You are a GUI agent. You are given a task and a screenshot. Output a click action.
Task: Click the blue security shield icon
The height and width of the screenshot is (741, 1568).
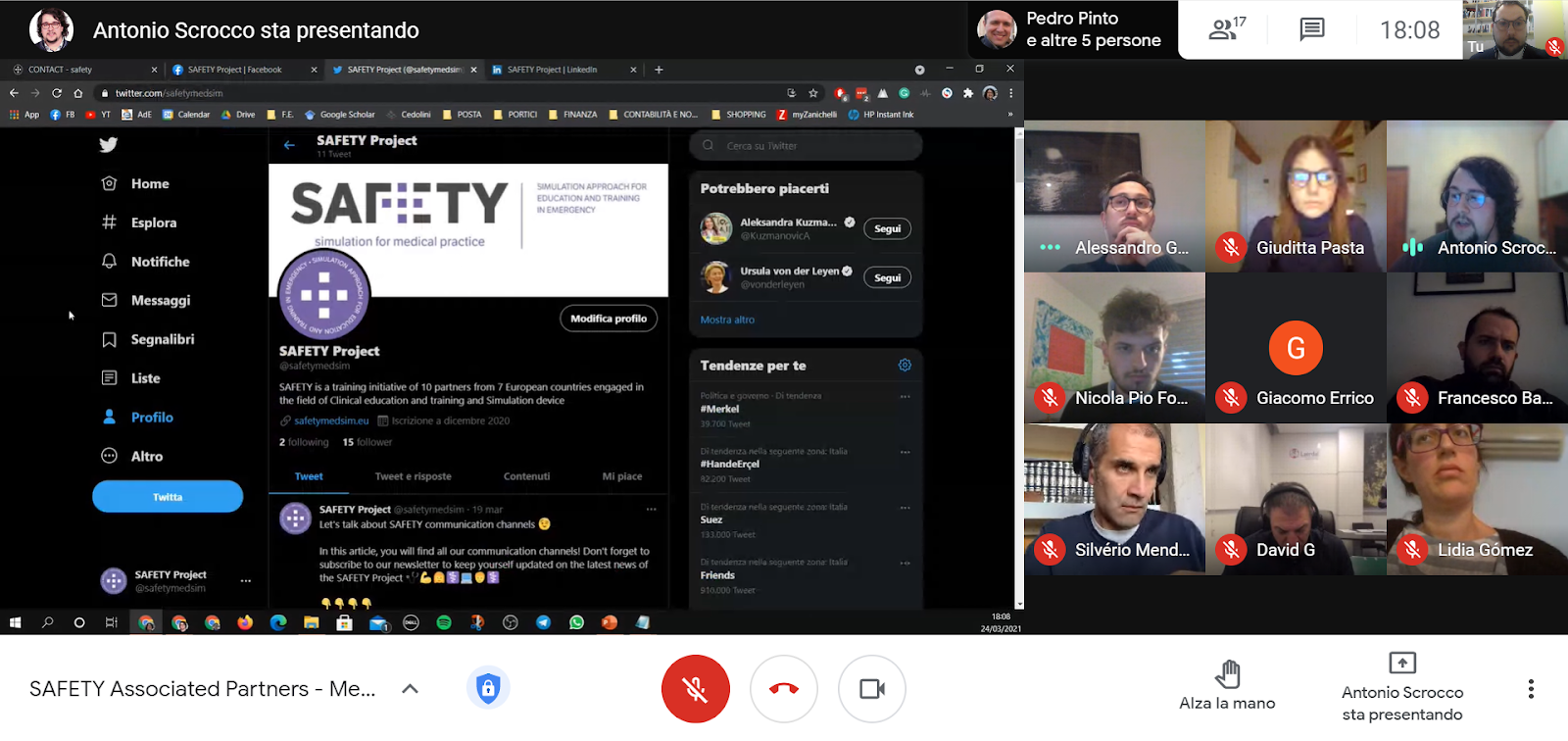click(488, 688)
